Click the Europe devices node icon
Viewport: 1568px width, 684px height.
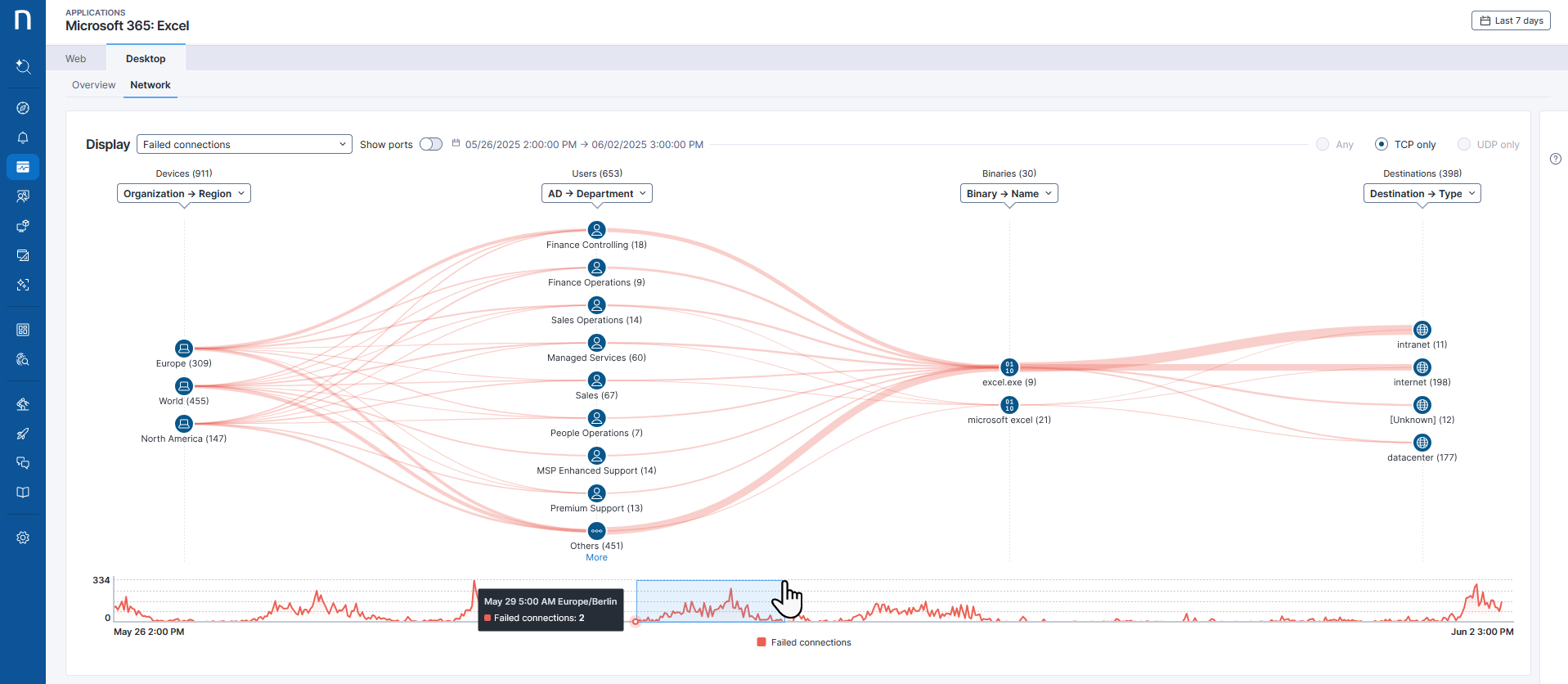point(184,349)
